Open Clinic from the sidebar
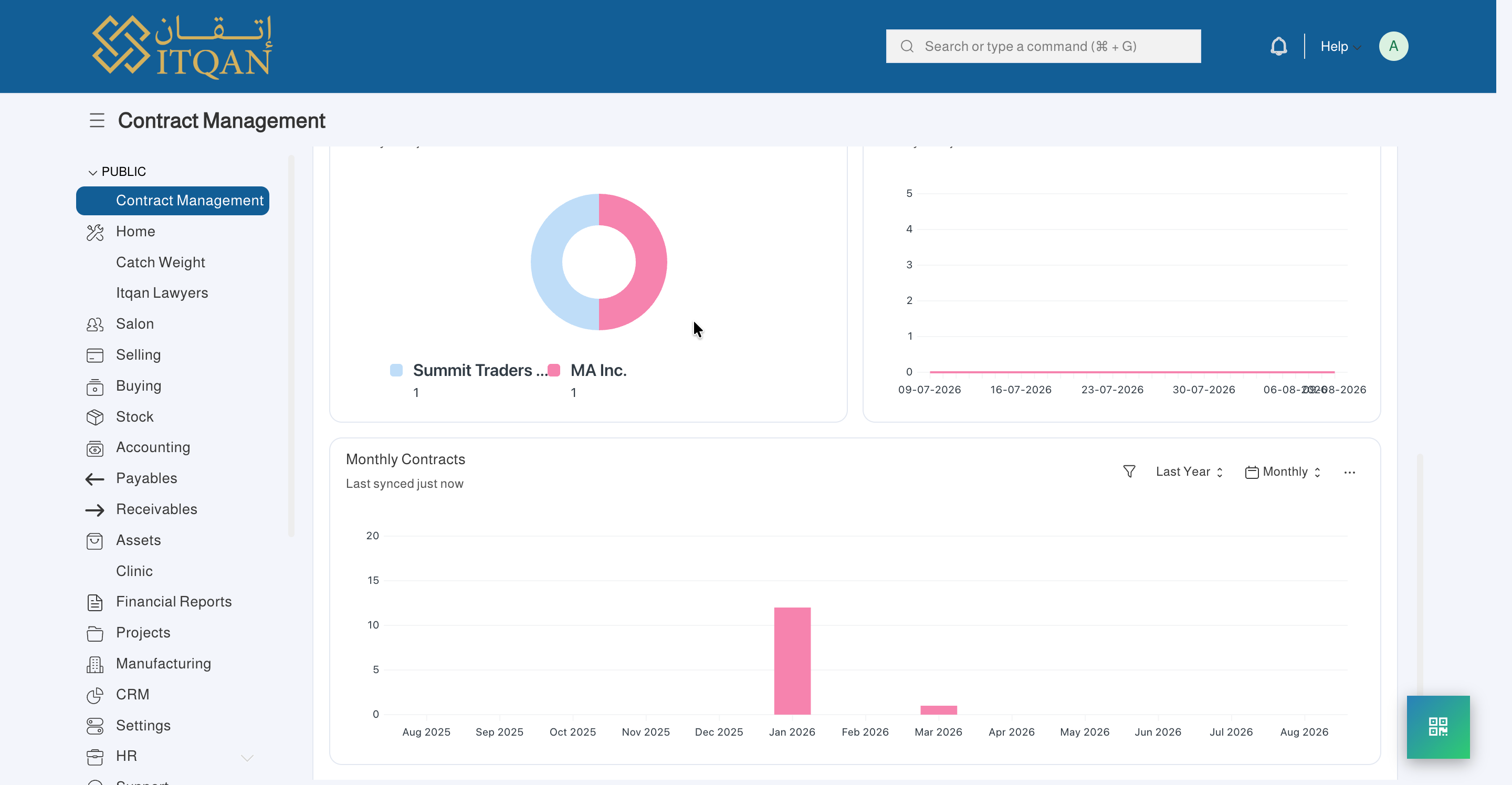The height and width of the screenshot is (785, 1512). coord(134,571)
